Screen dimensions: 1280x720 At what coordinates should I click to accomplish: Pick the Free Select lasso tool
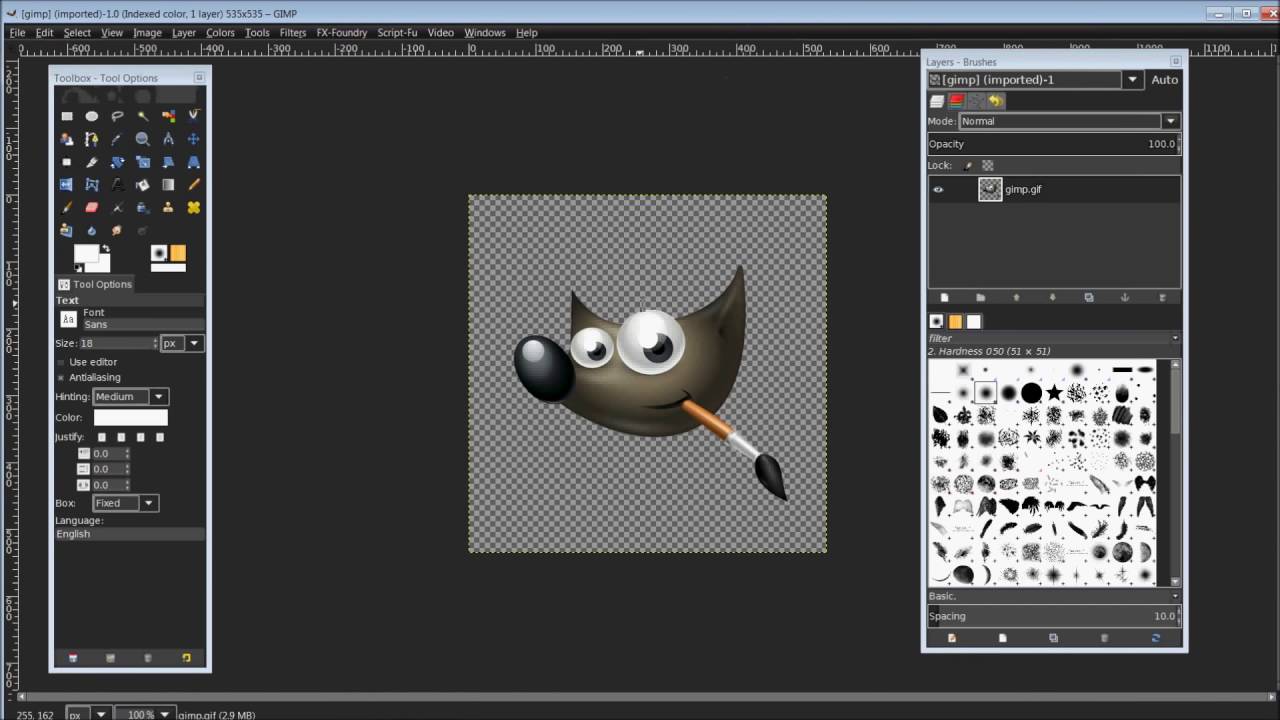coord(117,116)
